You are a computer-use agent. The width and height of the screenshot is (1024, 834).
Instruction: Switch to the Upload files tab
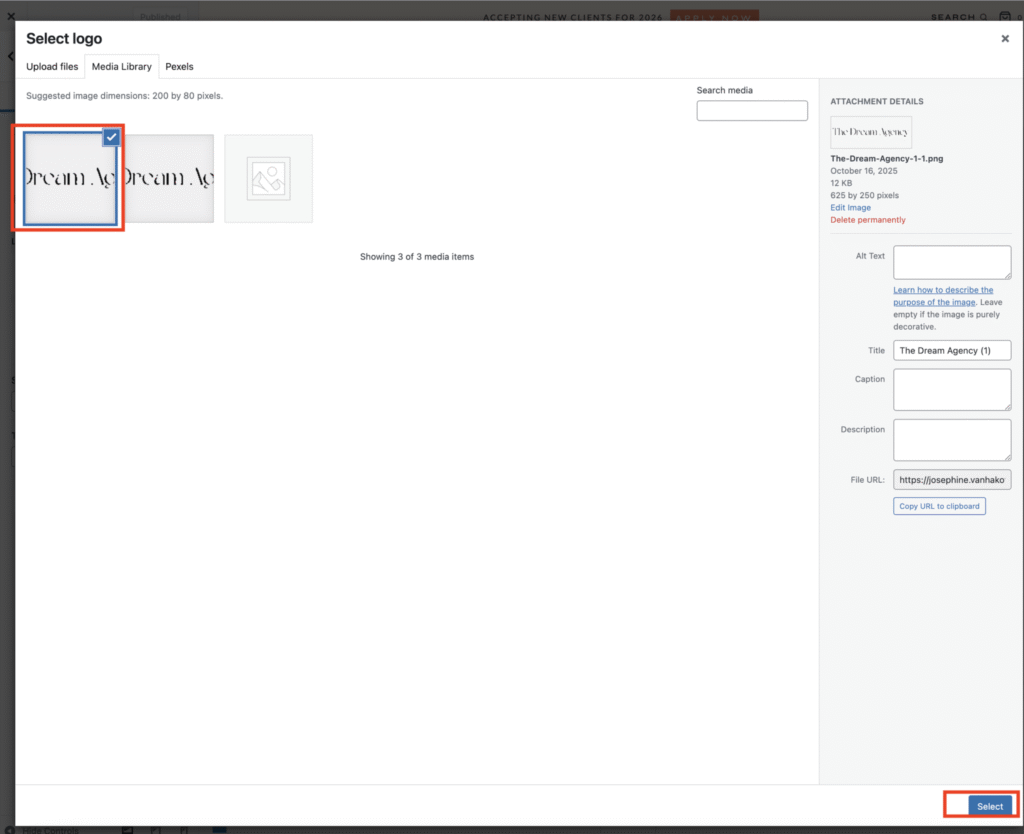[52, 67]
